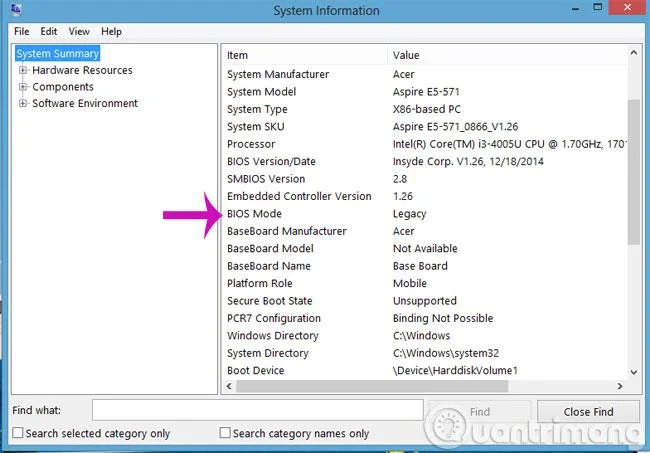
Task: Expand the Components tree node
Action: tap(23, 87)
